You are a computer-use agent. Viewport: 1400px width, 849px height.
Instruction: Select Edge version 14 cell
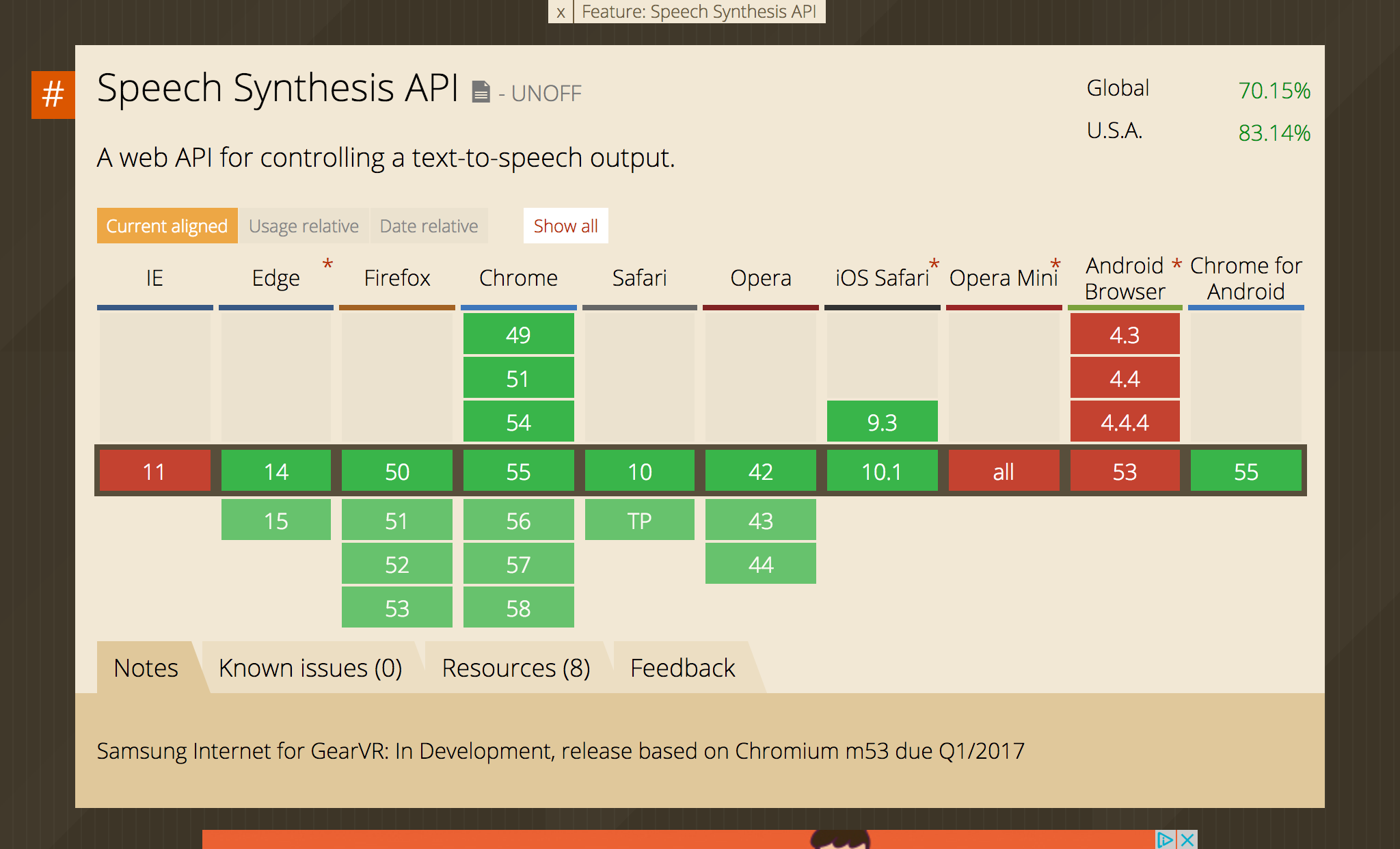click(276, 471)
